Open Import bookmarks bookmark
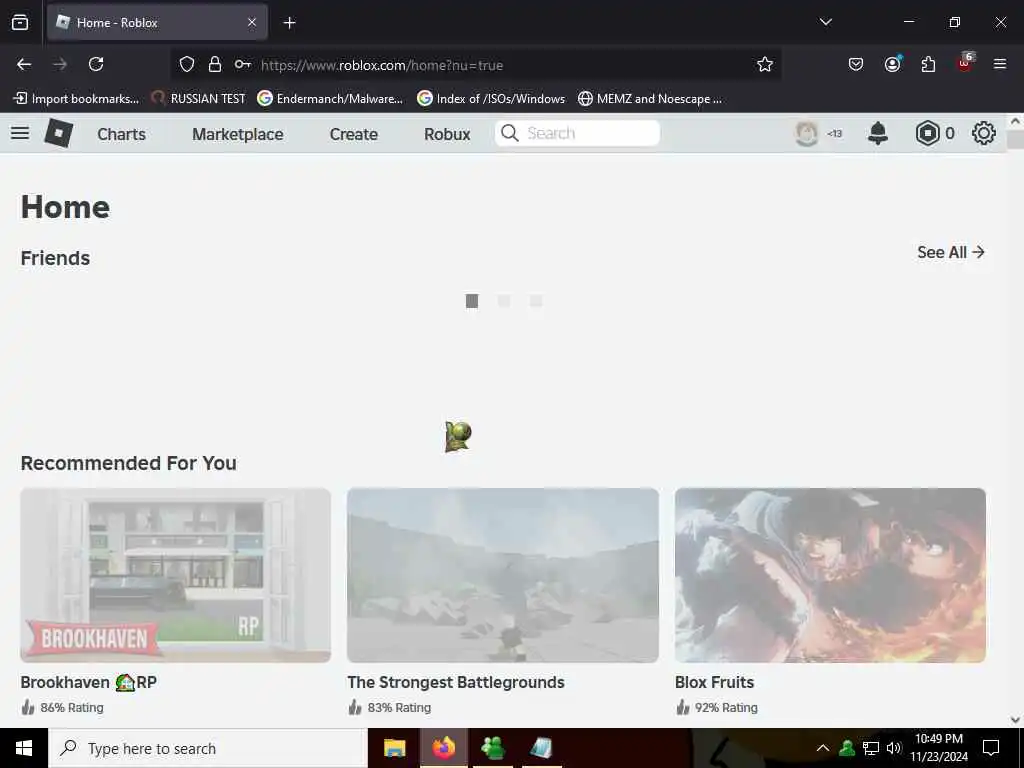 (x=76, y=99)
